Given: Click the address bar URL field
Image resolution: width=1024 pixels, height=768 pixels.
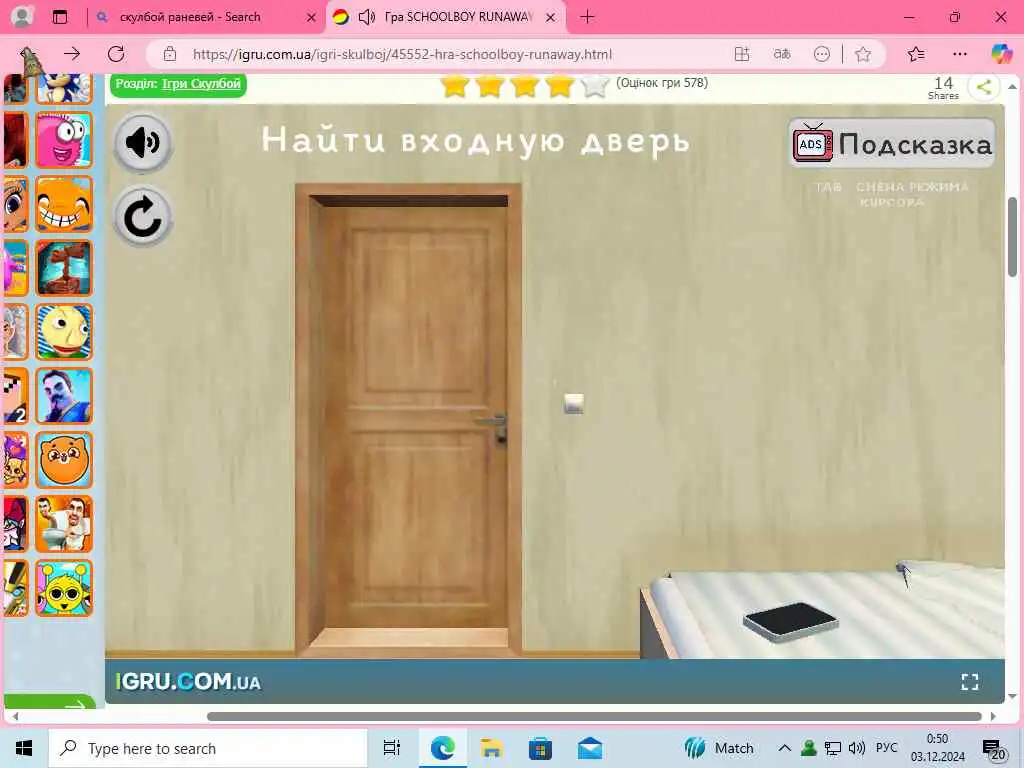Looking at the screenshot, I should coord(402,54).
